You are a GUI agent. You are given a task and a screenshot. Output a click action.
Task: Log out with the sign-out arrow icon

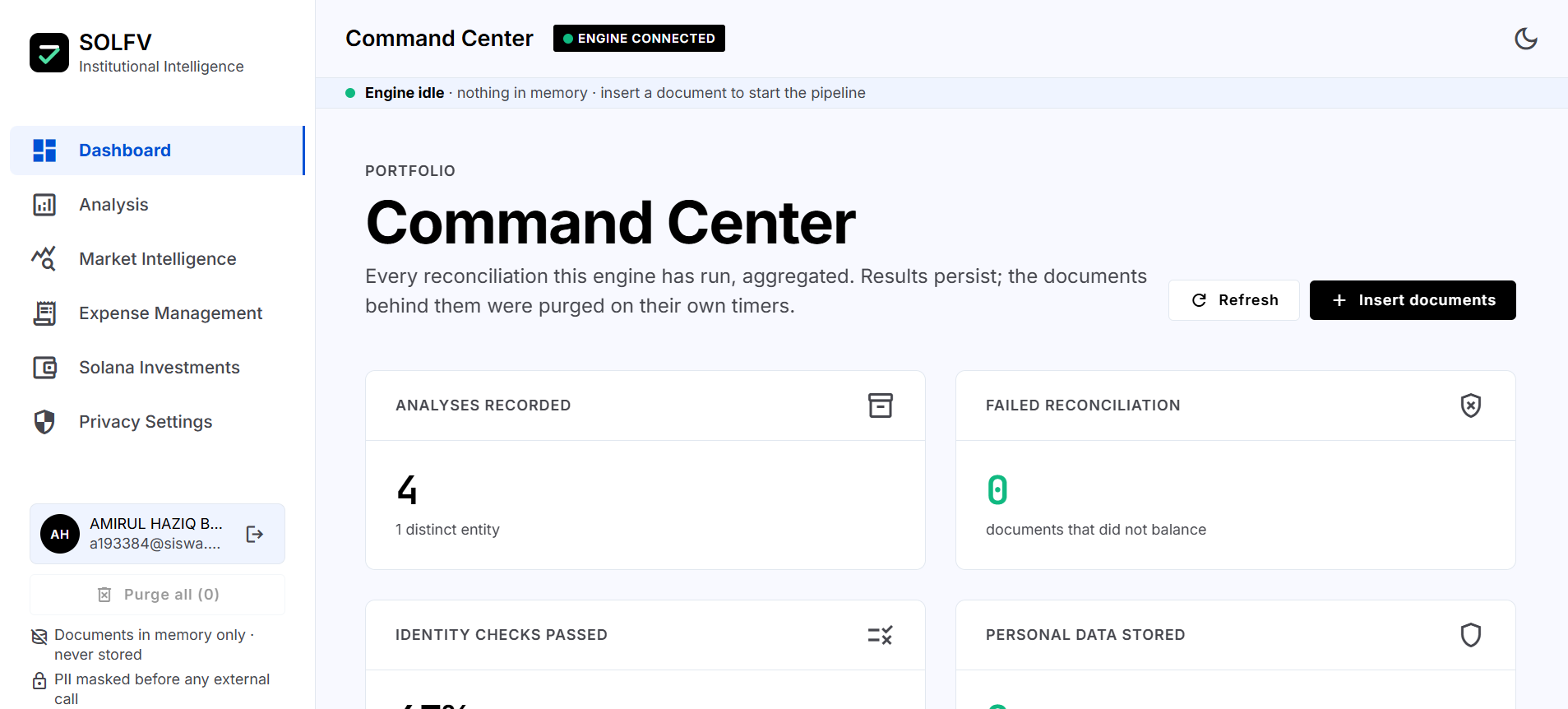pos(255,534)
